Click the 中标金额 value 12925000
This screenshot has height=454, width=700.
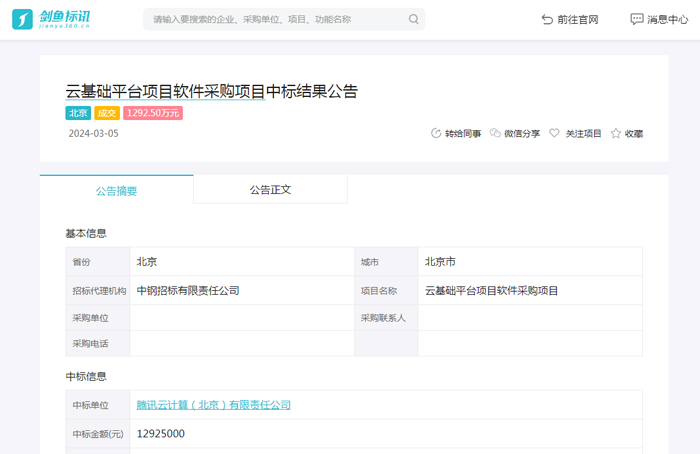pyautogui.click(x=161, y=433)
